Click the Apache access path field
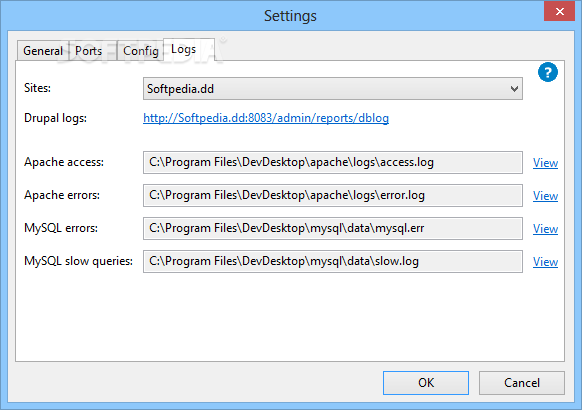 pyautogui.click(x=333, y=162)
